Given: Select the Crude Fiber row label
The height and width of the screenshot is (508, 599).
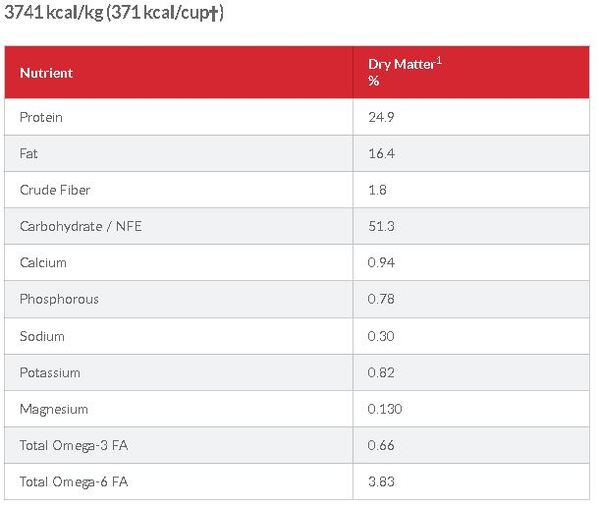Looking at the screenshot, I should click(55, 190).
